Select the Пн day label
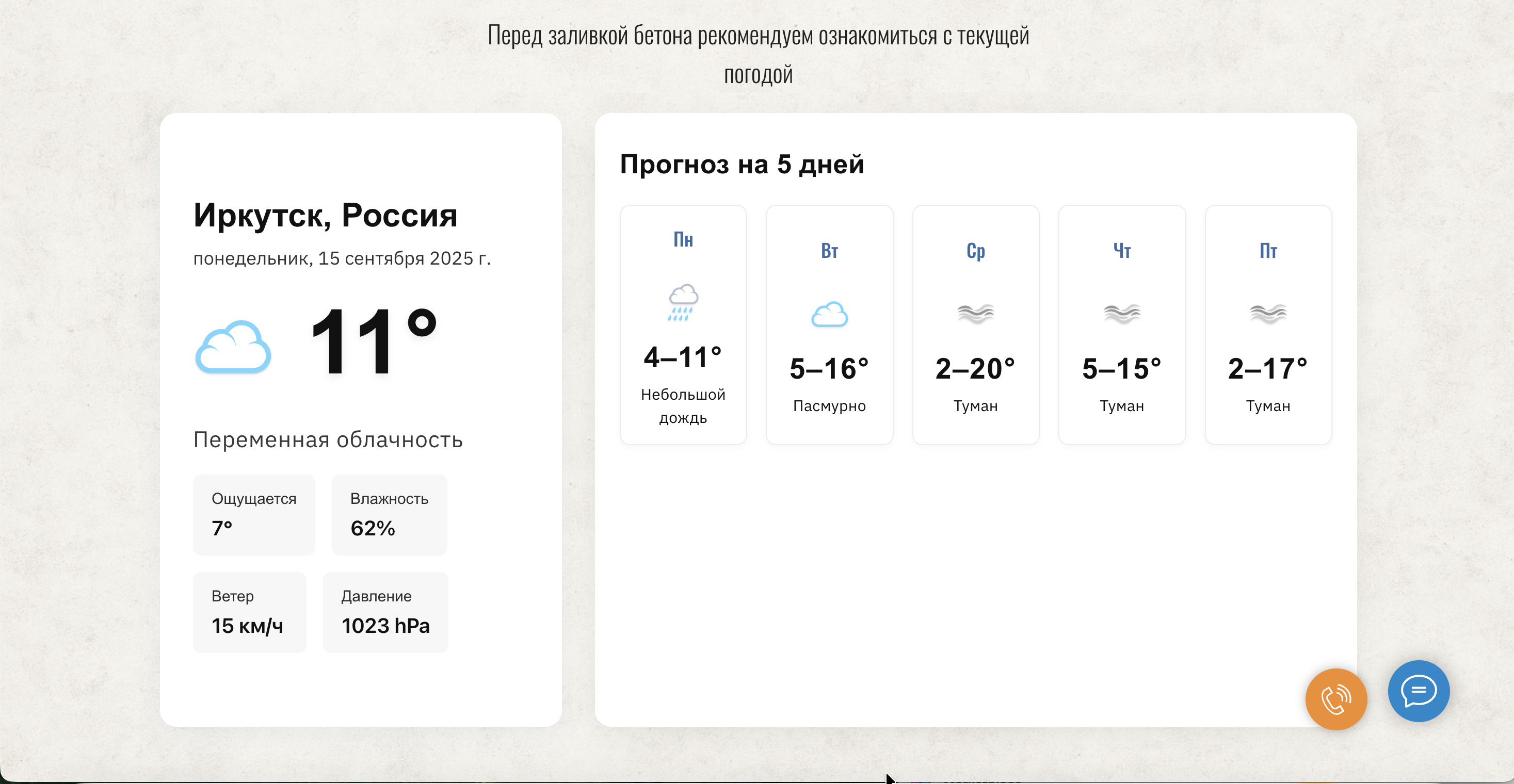The height and width of the screenshot is (784, 1514). 683,240
